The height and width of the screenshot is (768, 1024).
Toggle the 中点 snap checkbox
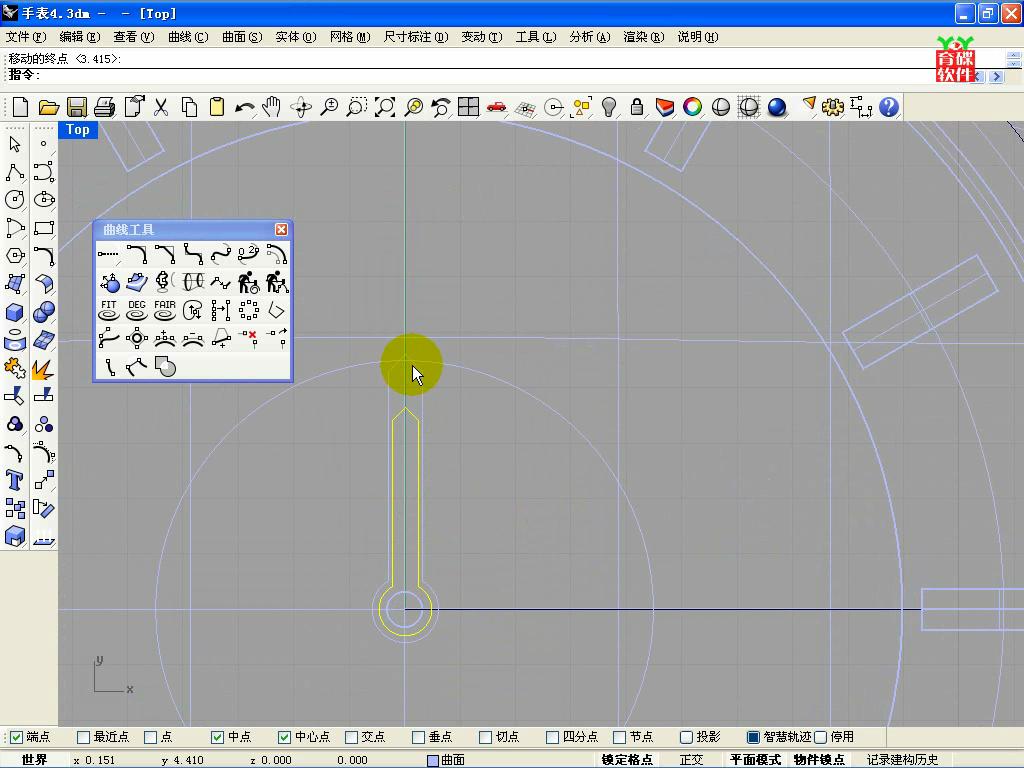[x=217, y=737]
